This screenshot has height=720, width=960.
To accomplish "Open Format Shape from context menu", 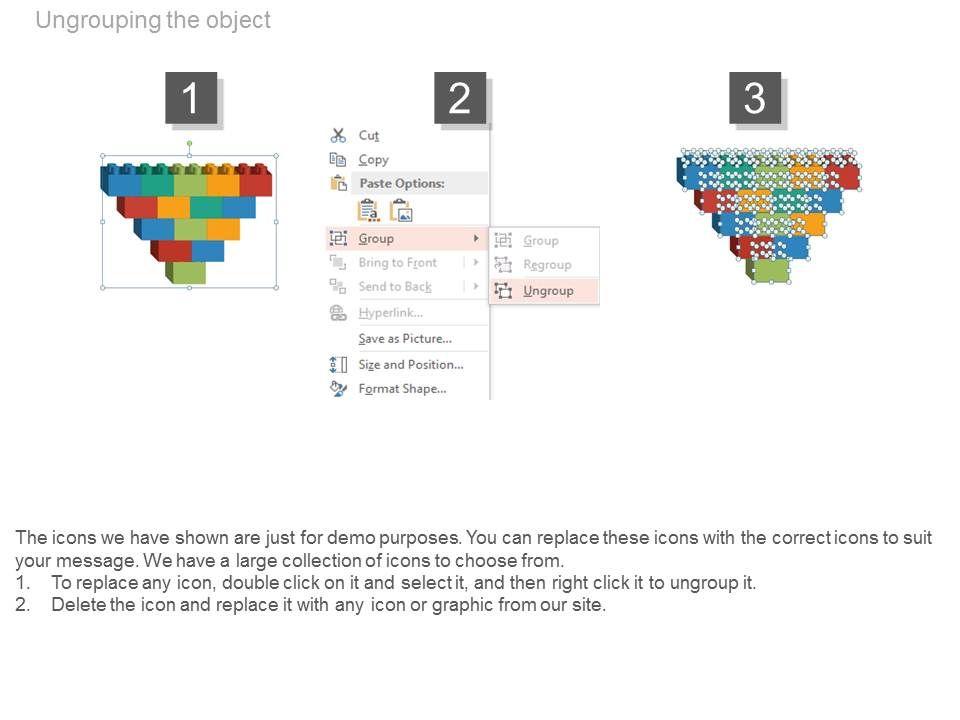I will [x=402, y=389].
